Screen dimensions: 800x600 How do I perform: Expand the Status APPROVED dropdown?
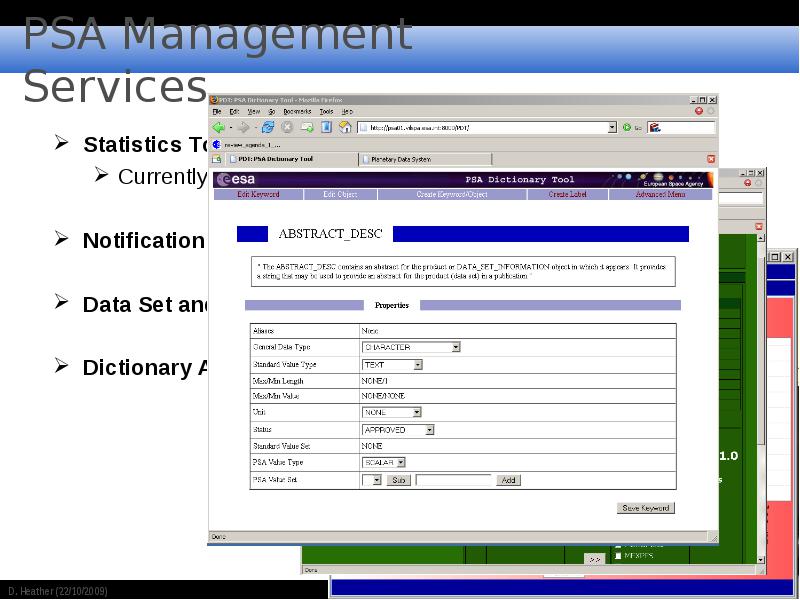398,430
